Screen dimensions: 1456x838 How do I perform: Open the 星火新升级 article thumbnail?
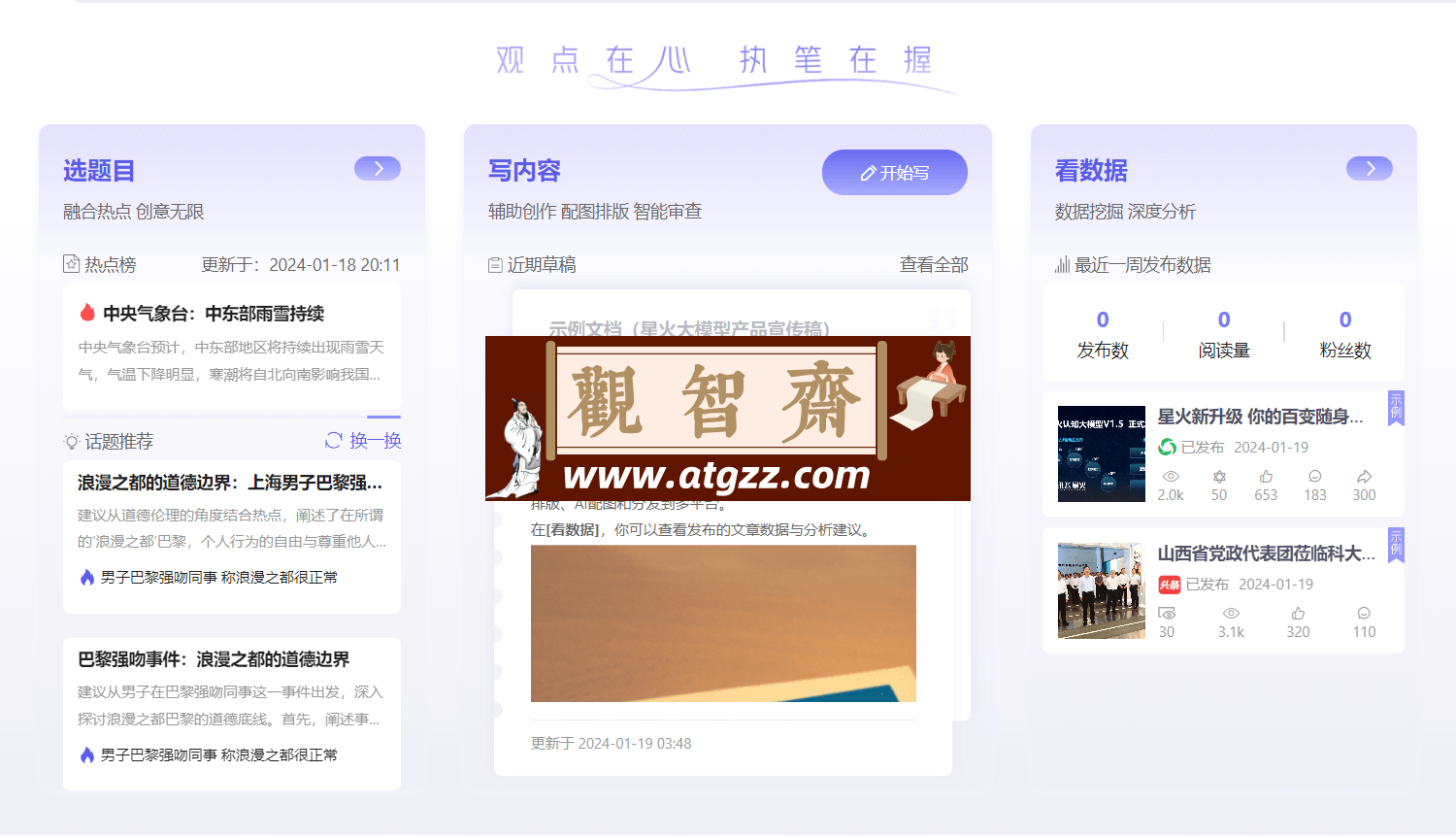coord(1102,453)
